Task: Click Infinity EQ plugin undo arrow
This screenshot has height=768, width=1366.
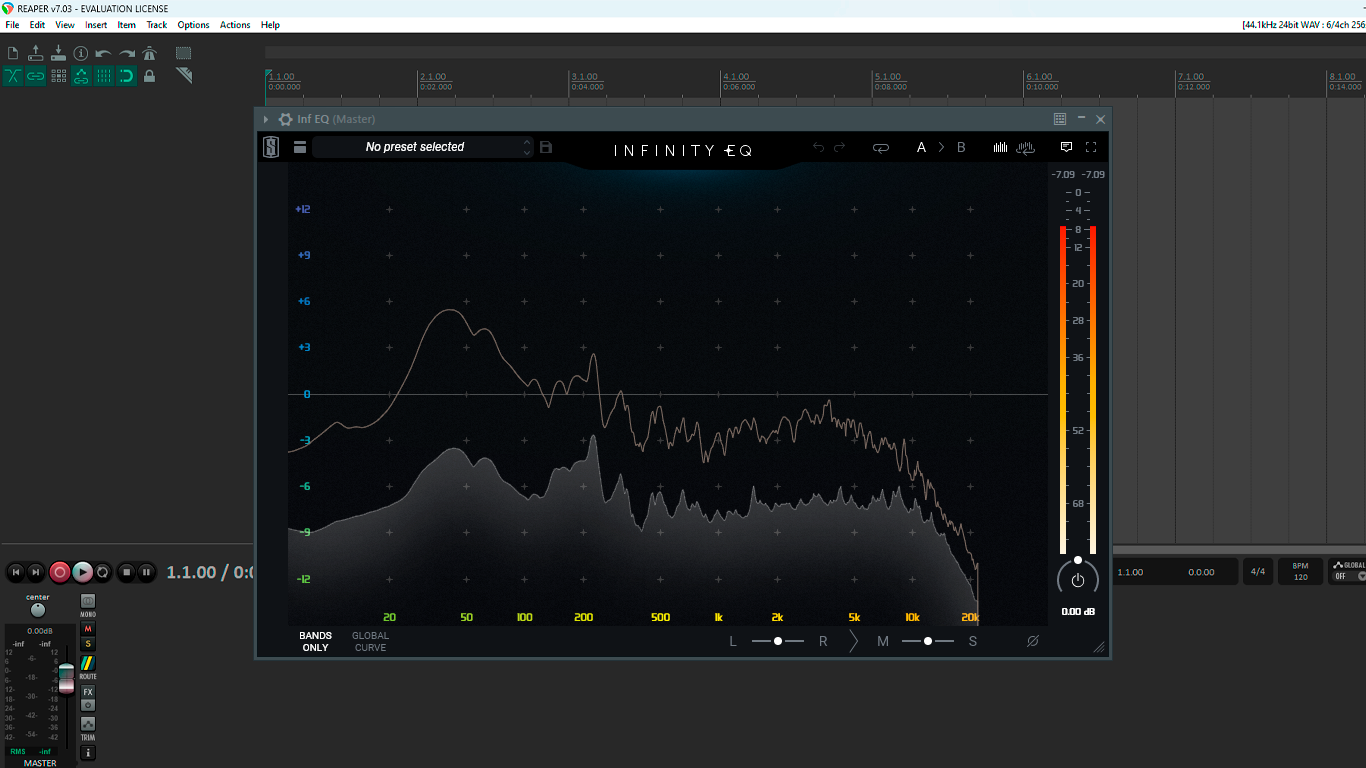Action: tap(818, 147)
